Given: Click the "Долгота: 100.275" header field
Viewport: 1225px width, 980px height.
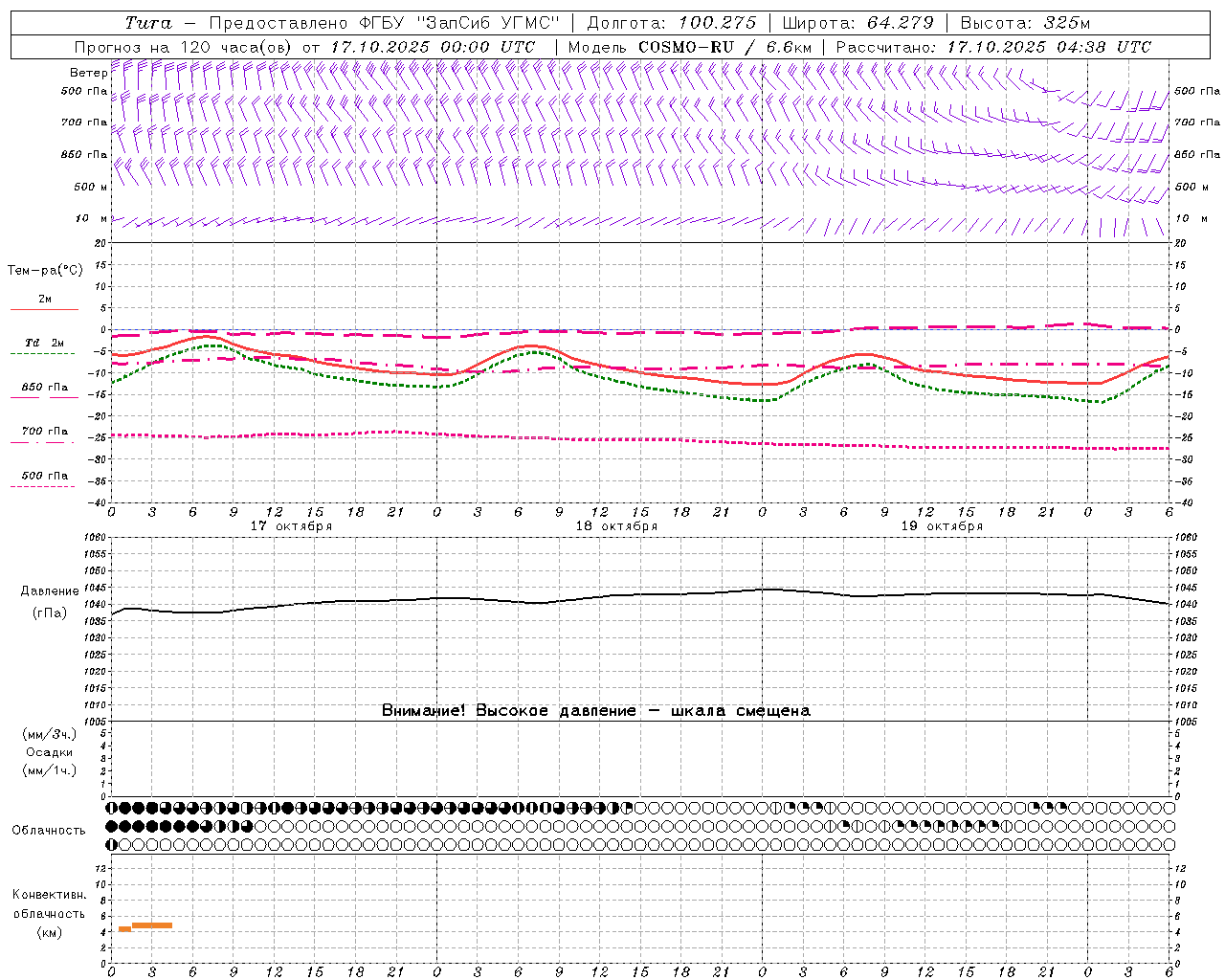Looking at the screenshot, I should pos(672,23).
